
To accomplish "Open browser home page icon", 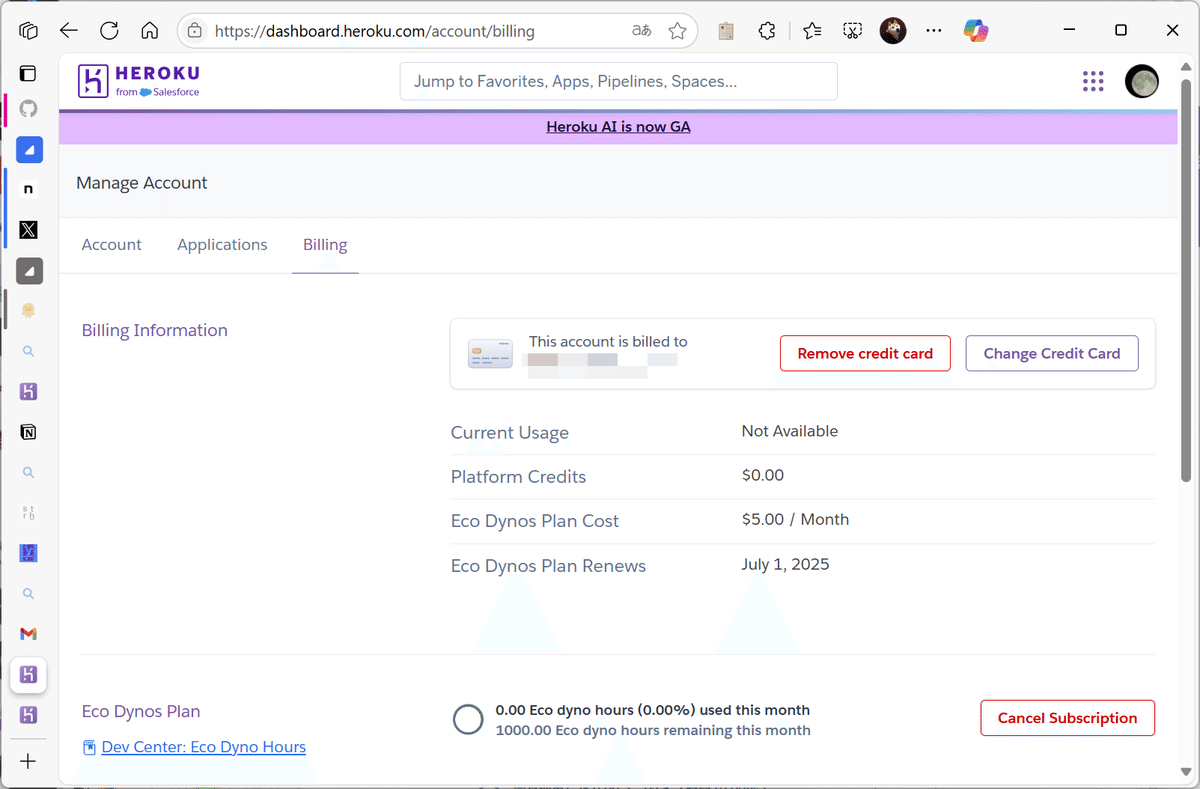I will coord(149,30).
